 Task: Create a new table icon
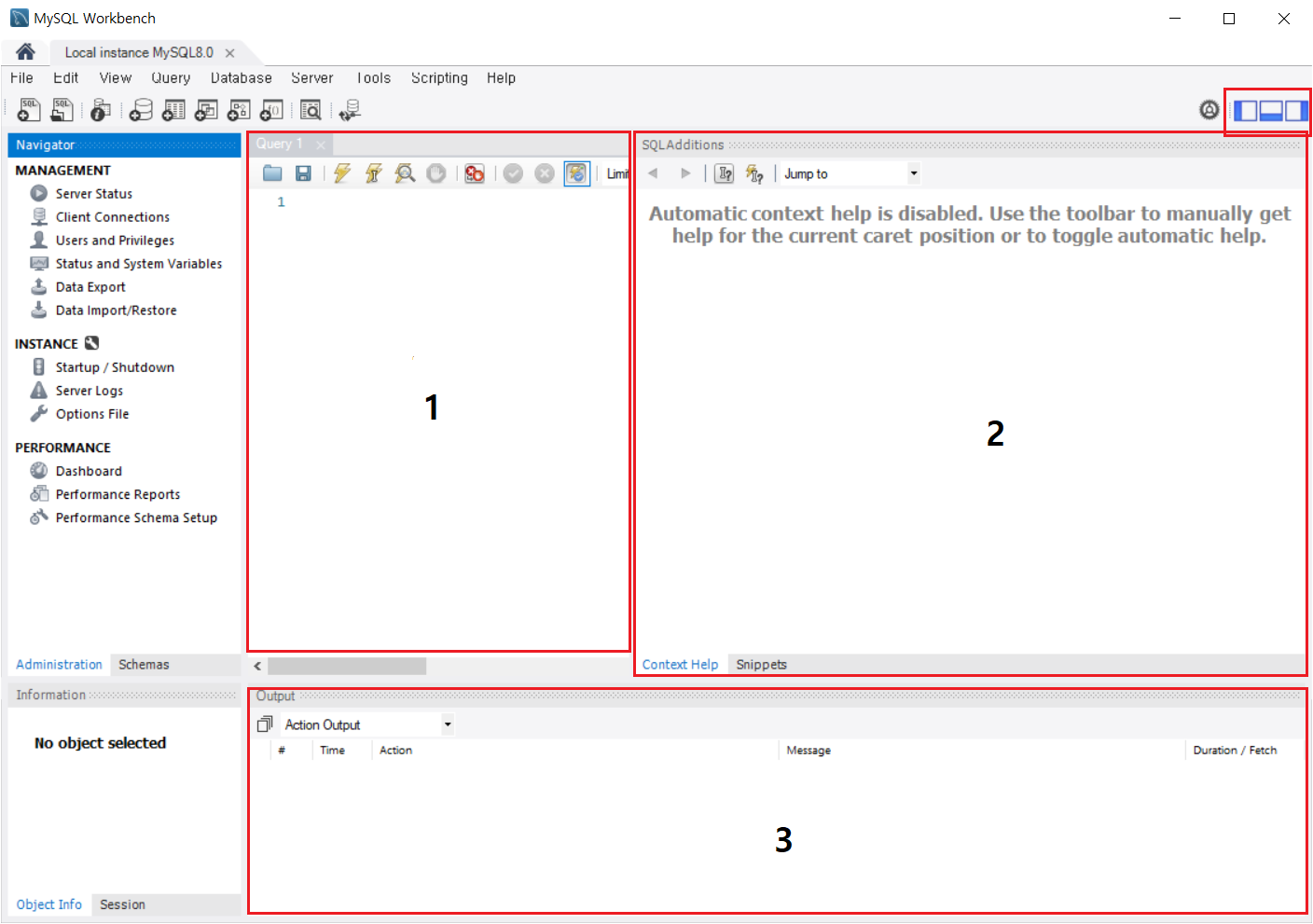[x=173, y=111]
